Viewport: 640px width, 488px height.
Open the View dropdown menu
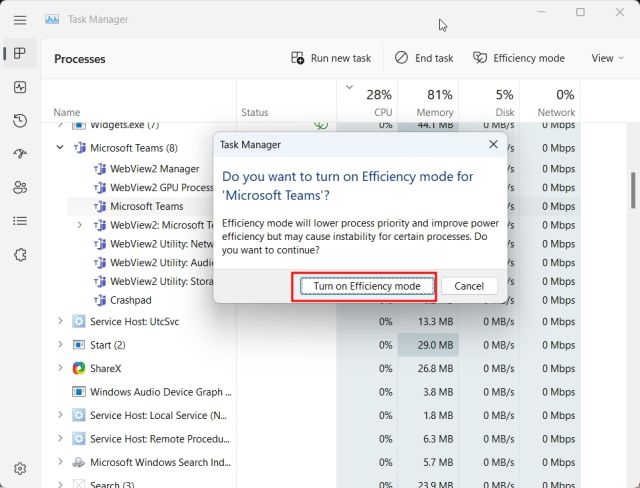607,58
